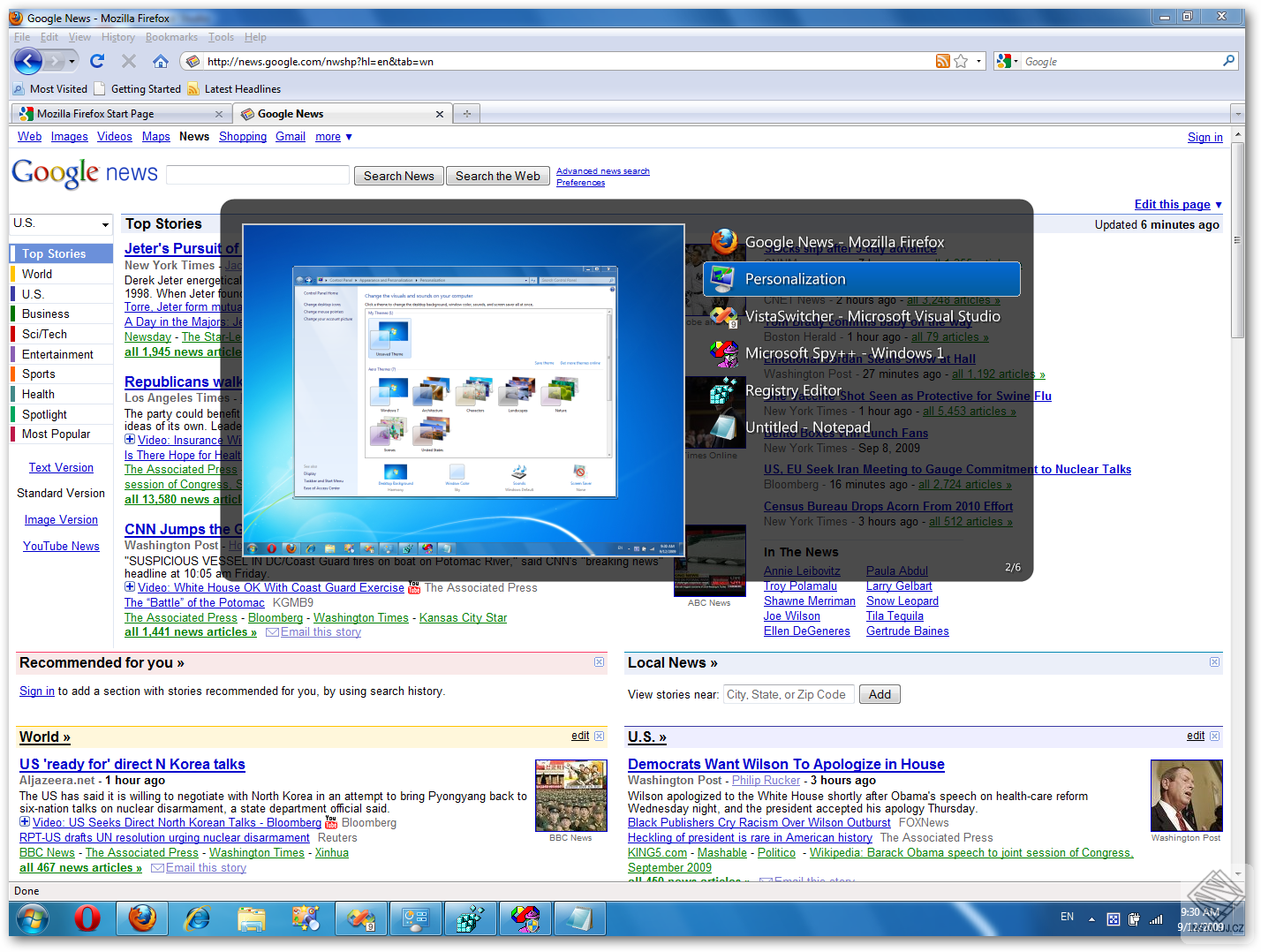1261x952 pixels.
Task: Click the site identity icon in the address bar
Action: coord(193,61)
